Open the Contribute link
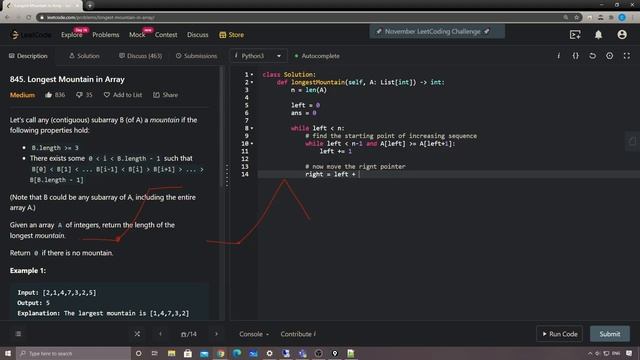This screenshot has width=640, height=360. [298, 334]
